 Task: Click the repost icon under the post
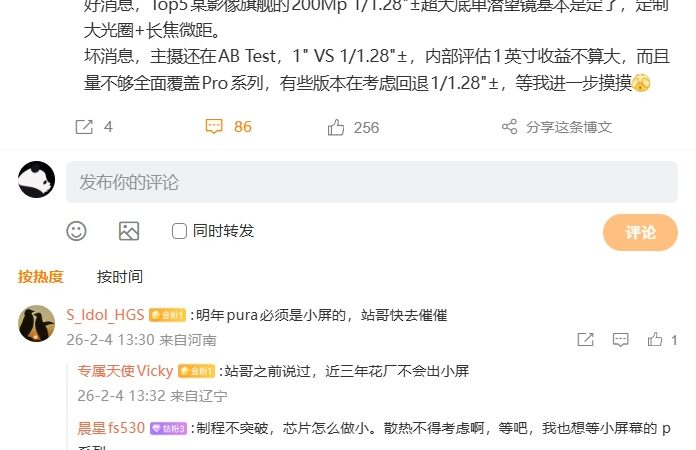coord(84,127)
